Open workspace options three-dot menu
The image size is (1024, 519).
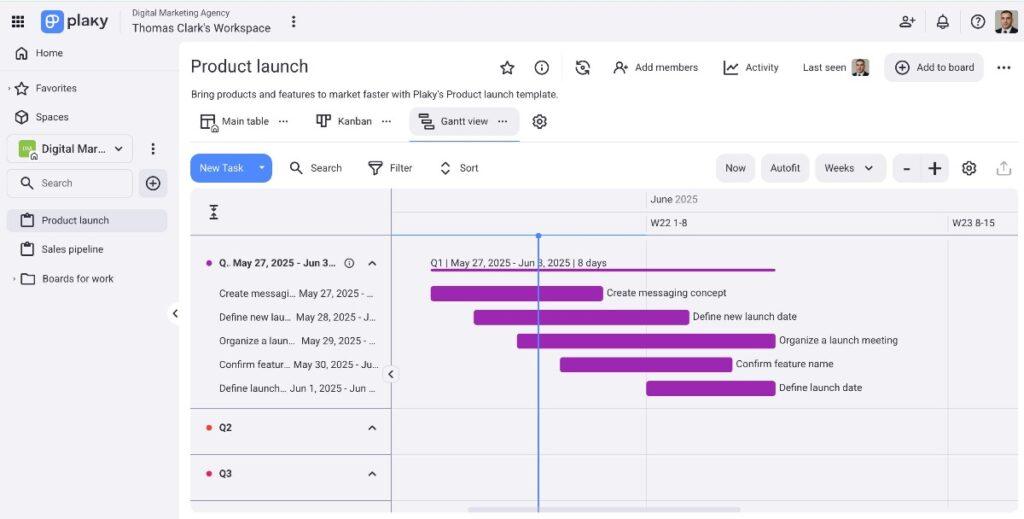coord(293,22)
